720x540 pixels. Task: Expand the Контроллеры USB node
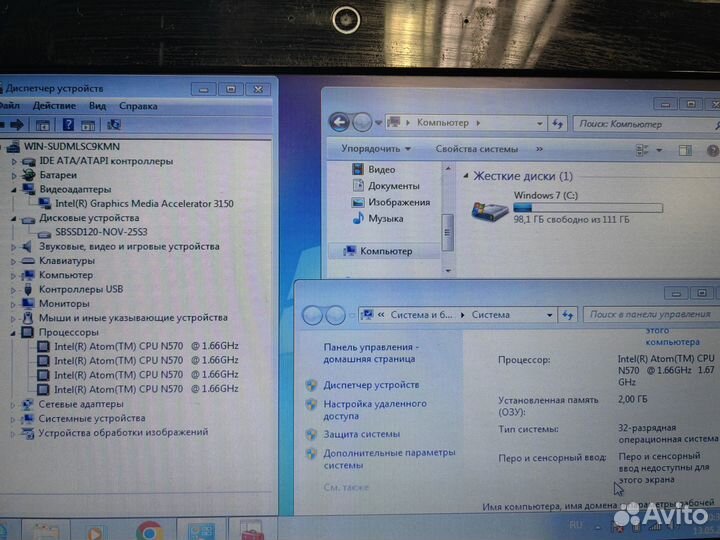click(14, 290)
